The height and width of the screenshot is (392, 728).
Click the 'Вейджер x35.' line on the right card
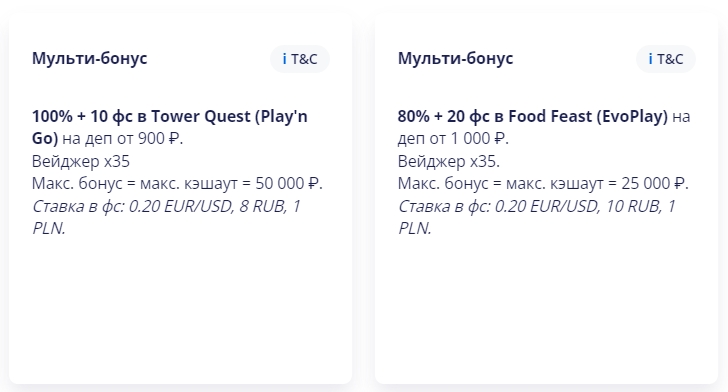(x=448, y=161)
